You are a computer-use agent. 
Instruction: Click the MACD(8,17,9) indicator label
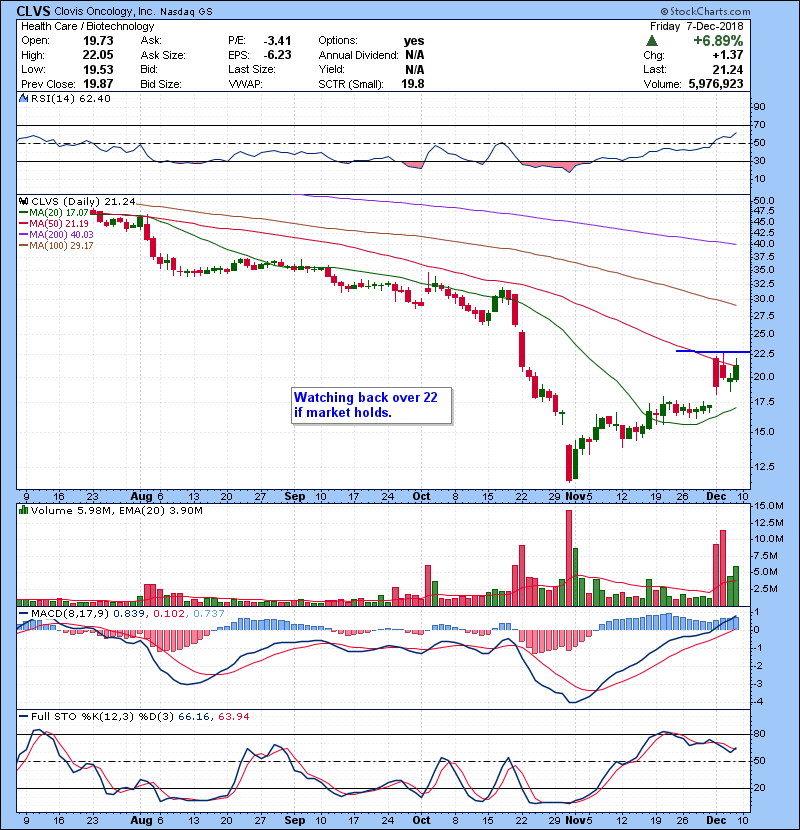pos(70,614)
